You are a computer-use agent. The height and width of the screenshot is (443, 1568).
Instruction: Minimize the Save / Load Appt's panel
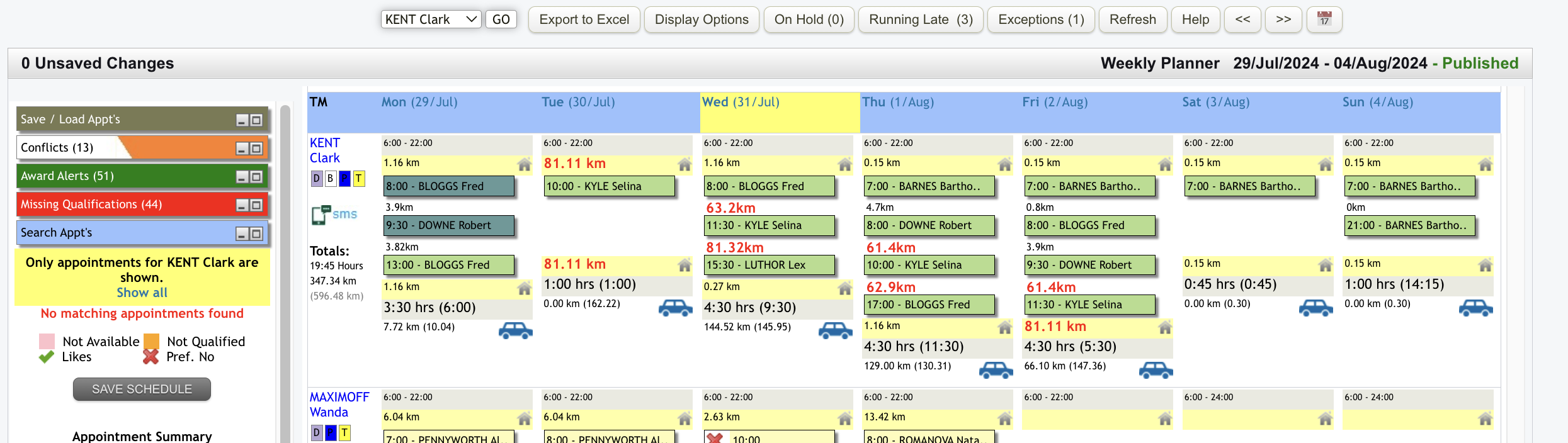click(x=242, y=120)
